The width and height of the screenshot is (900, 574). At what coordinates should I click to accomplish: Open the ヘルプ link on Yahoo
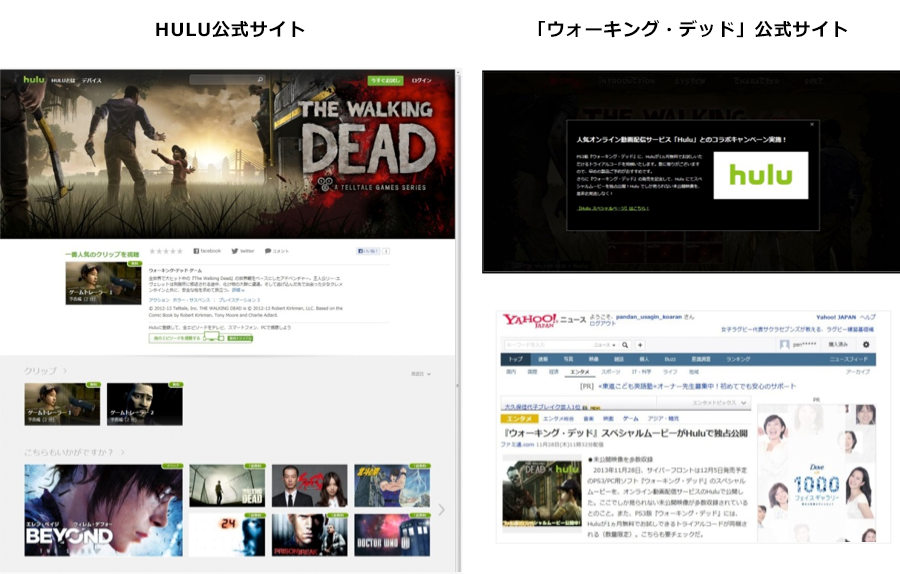867,317
